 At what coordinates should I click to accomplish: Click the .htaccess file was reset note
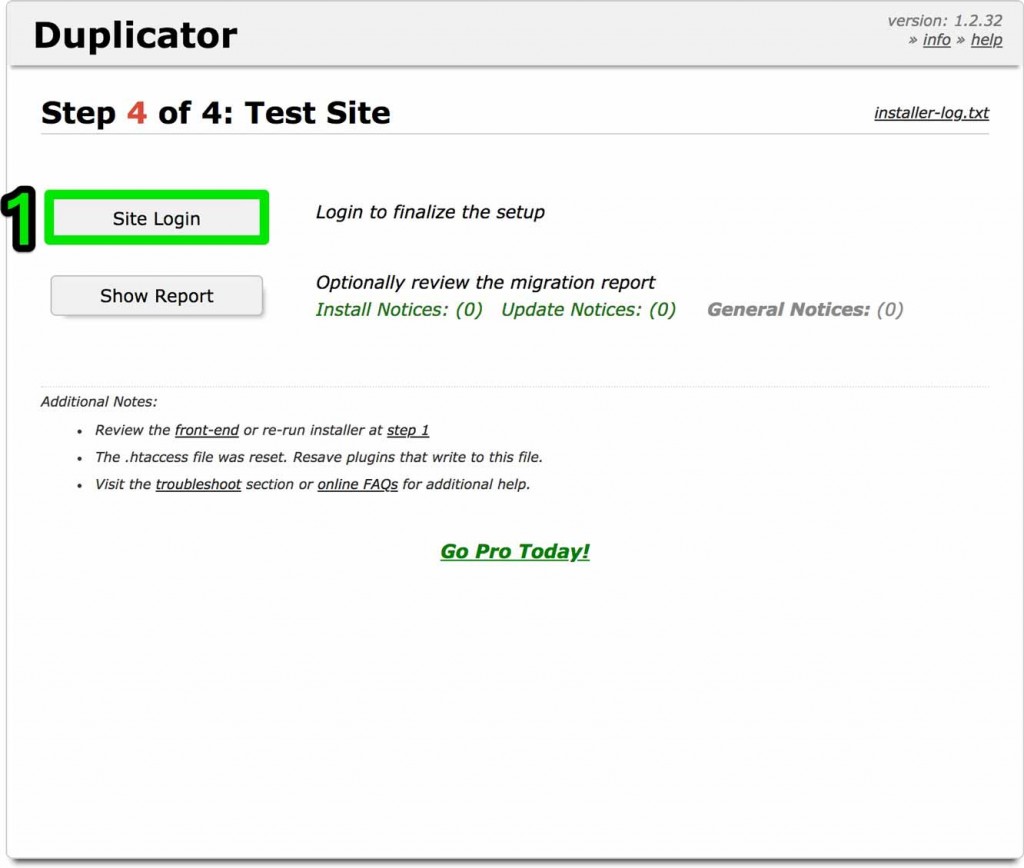(319, 457)
